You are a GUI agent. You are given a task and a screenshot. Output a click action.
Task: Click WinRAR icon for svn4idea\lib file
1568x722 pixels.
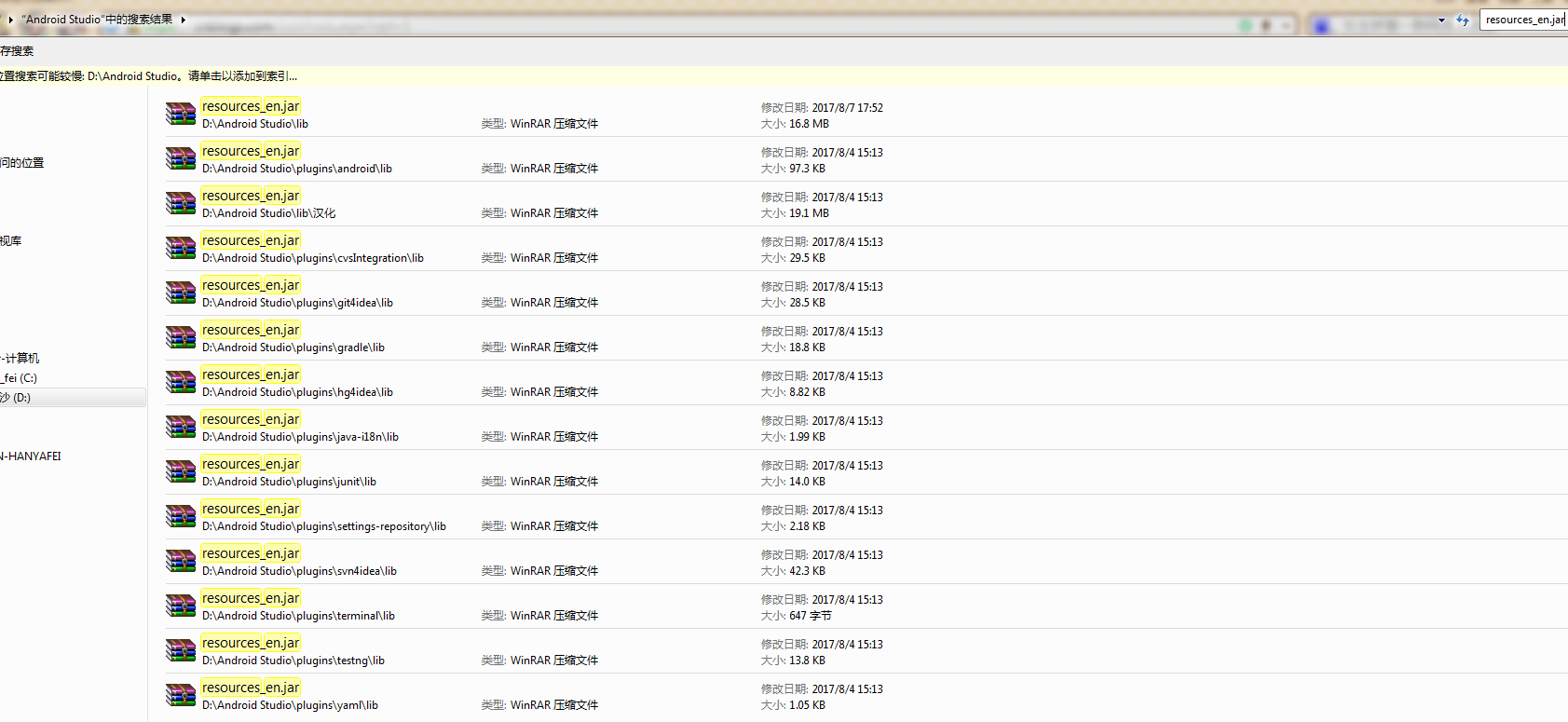point(181,561)
